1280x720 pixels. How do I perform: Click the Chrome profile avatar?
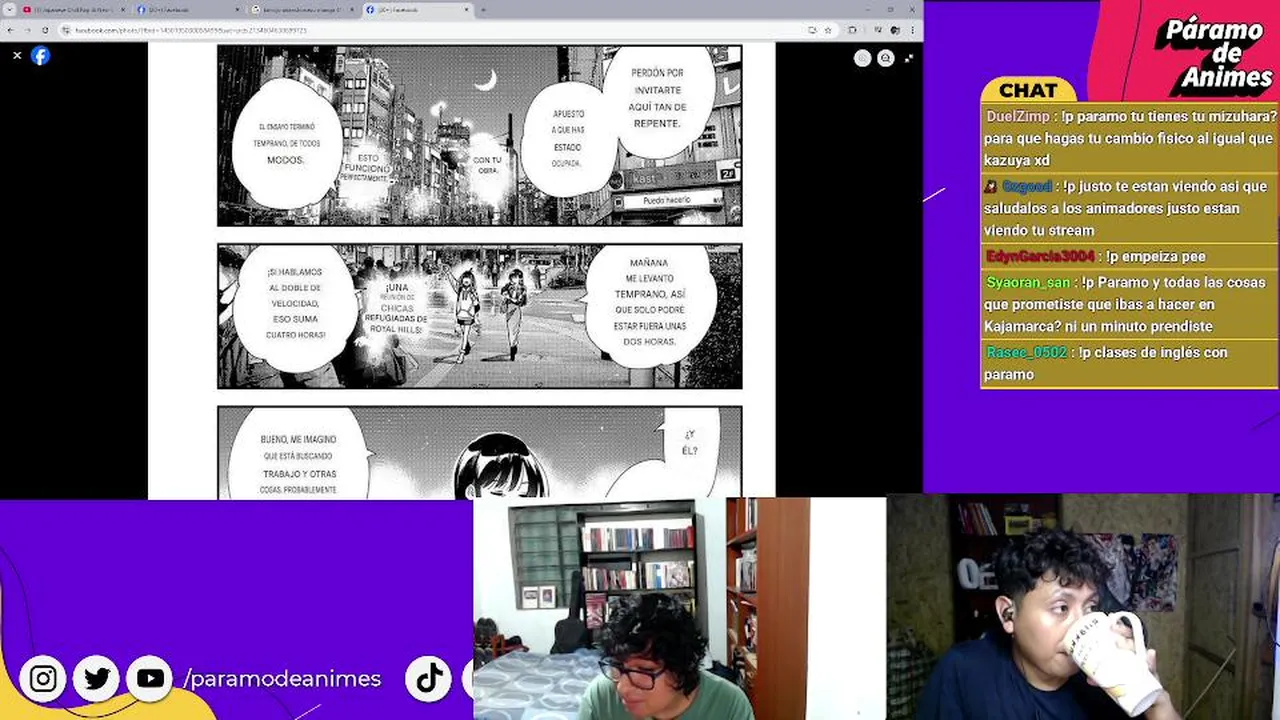tap(895, 30)
